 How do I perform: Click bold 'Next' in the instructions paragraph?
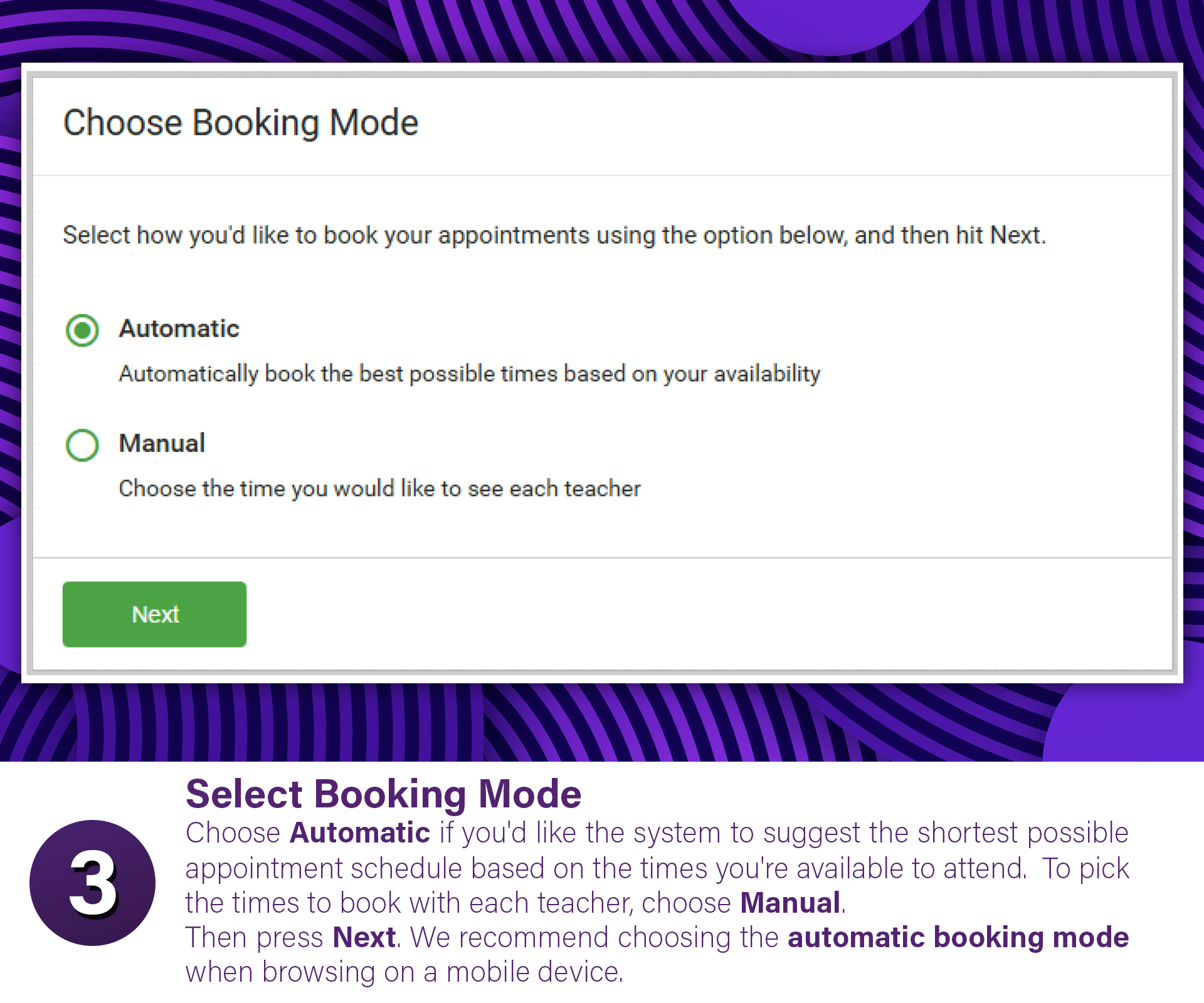[x=364, y=937]
